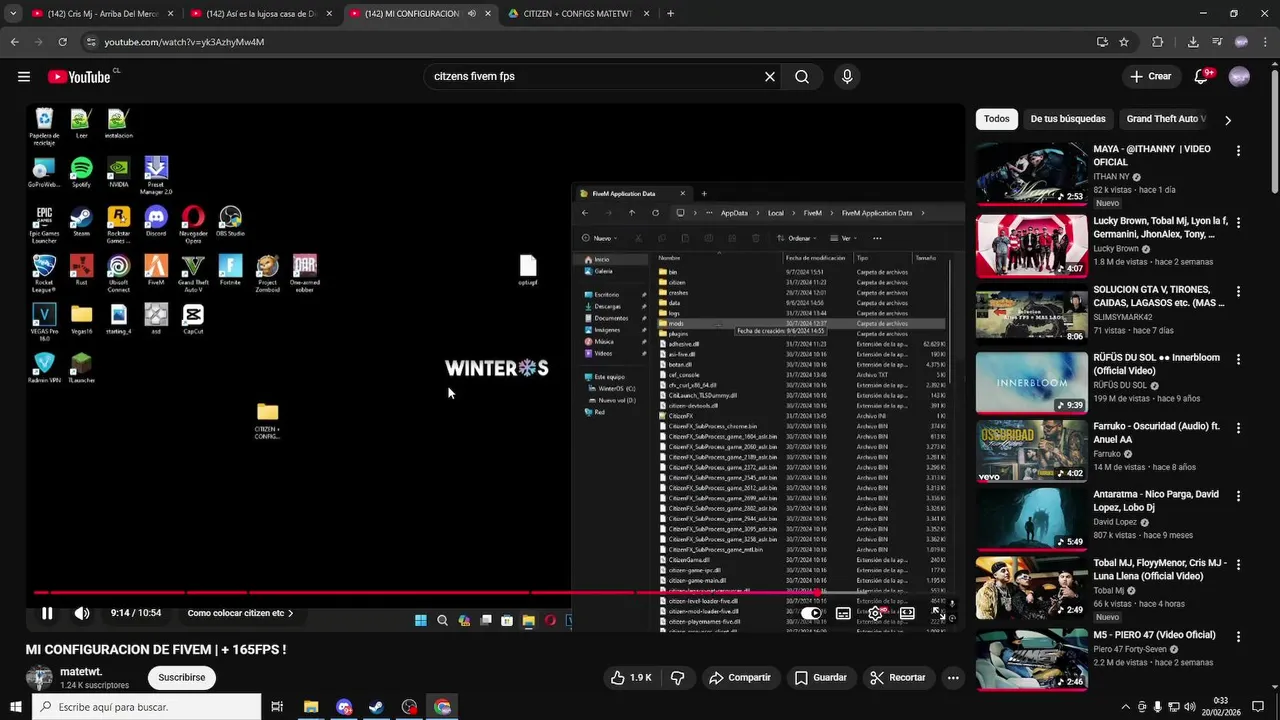Expand the chapter 'Como colocar citizen etc'
Screen dimensions: 1280x720
[240, 613]
